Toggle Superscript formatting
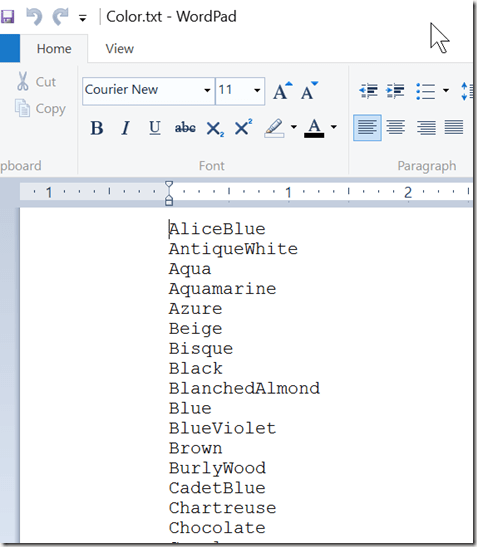Viewport: 477px width, 547px height. point(244,127)
